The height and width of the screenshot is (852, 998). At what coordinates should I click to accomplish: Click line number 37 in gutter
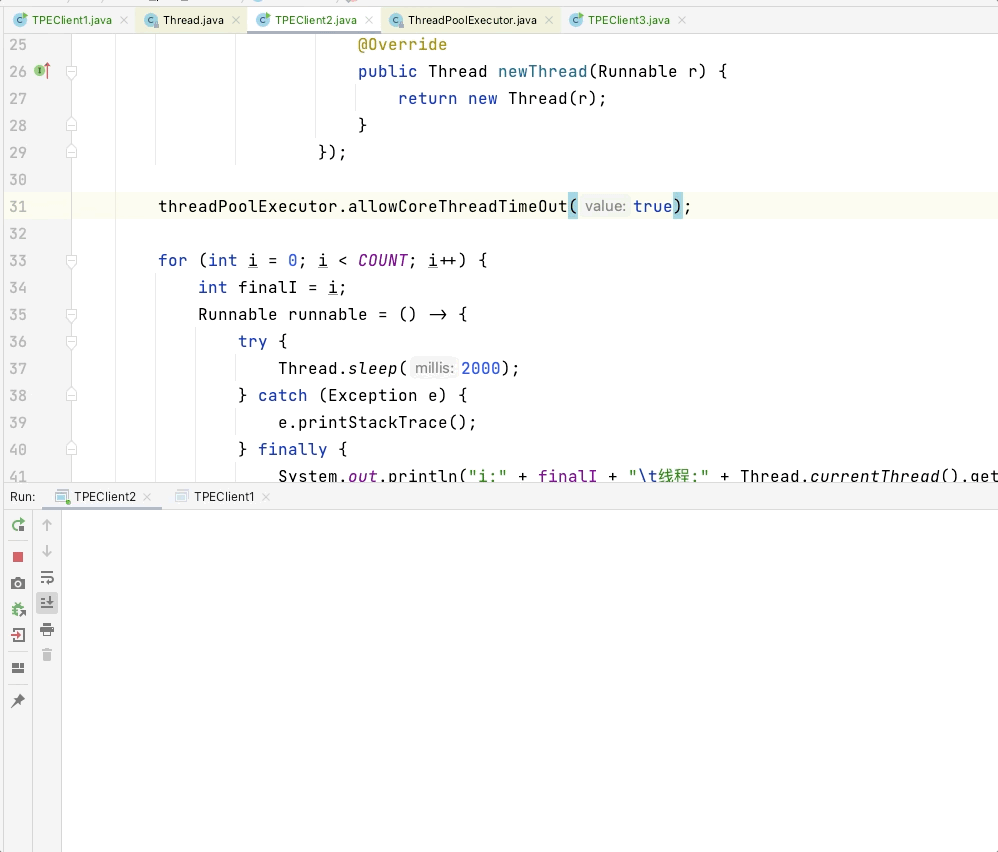click(x=18, y=369)
